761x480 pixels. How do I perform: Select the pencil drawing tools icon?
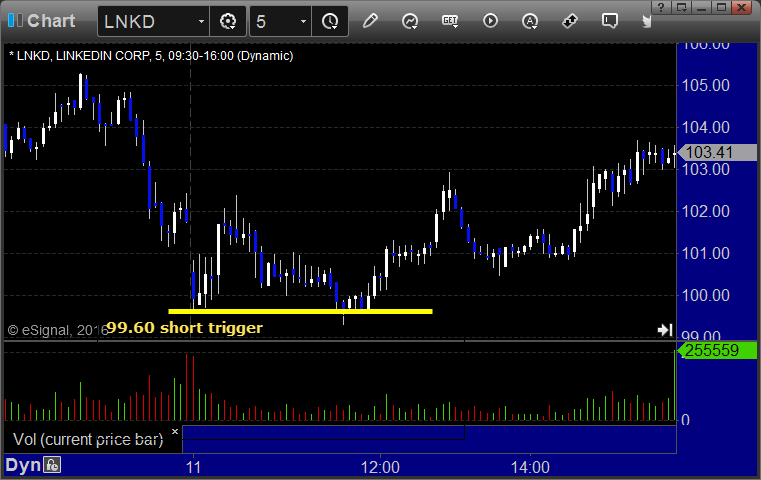(370, 21)
